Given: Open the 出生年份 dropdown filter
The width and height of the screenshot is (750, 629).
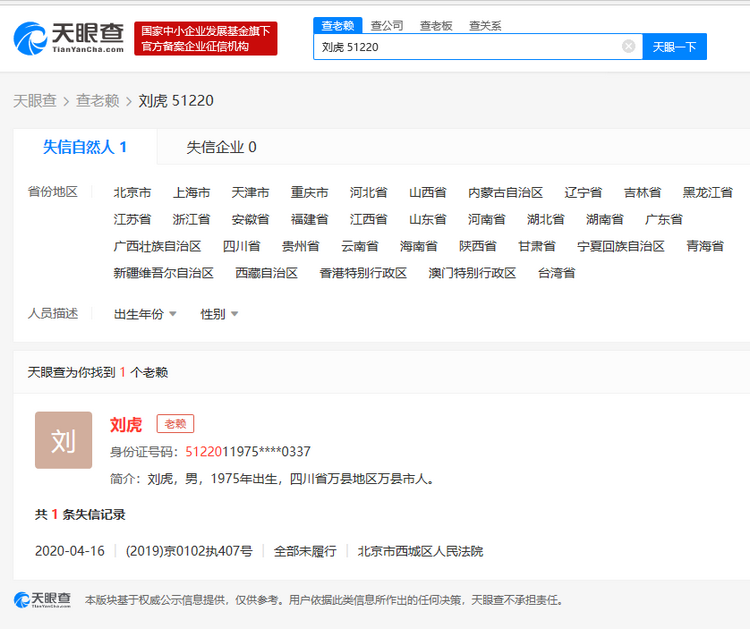Looking at the screenshot, I should [x=145, y=314].
